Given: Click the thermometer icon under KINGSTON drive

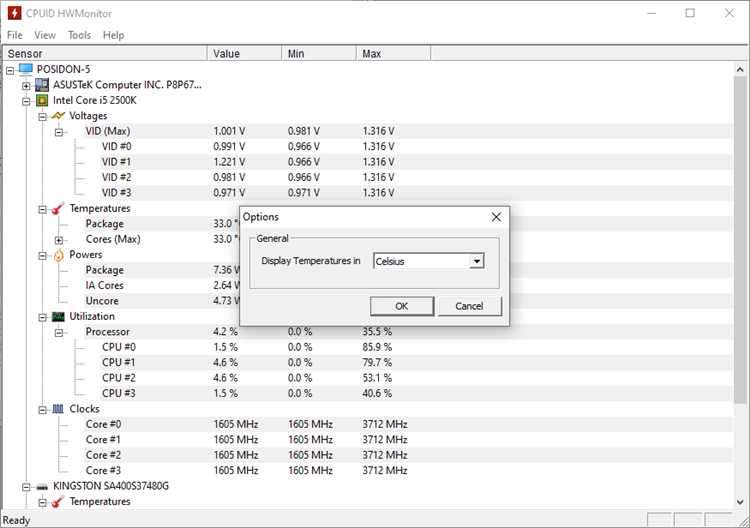Looking at the screenshot, I should pyautogui.click(x=58, y=502).
